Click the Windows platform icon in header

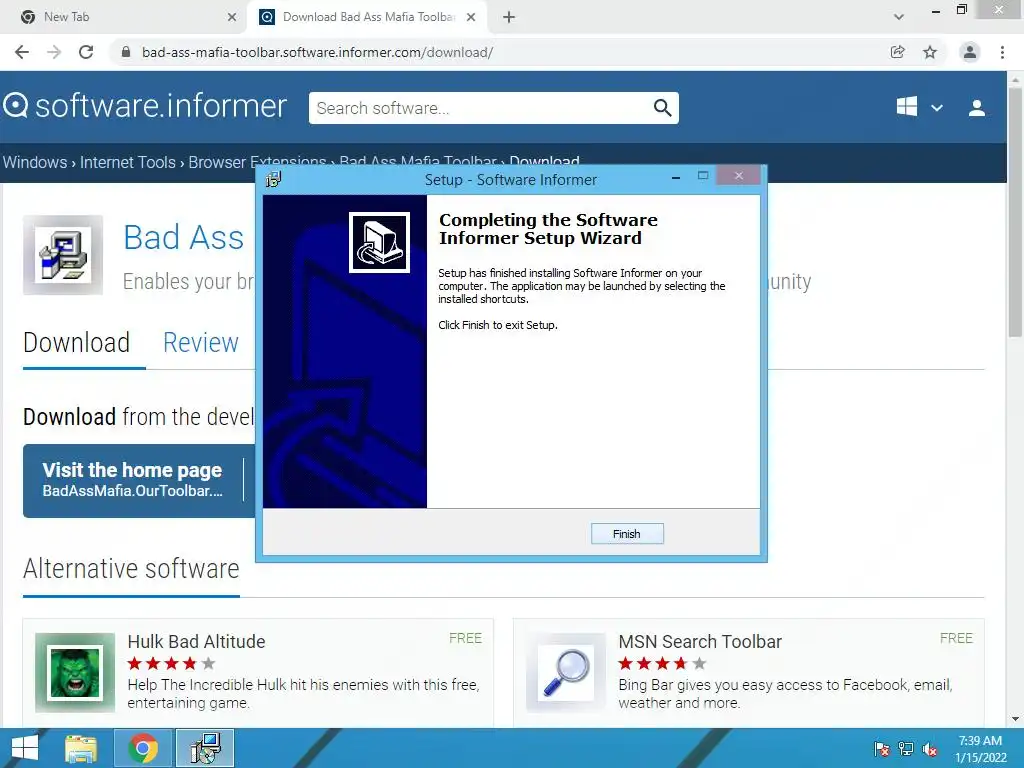906,107
